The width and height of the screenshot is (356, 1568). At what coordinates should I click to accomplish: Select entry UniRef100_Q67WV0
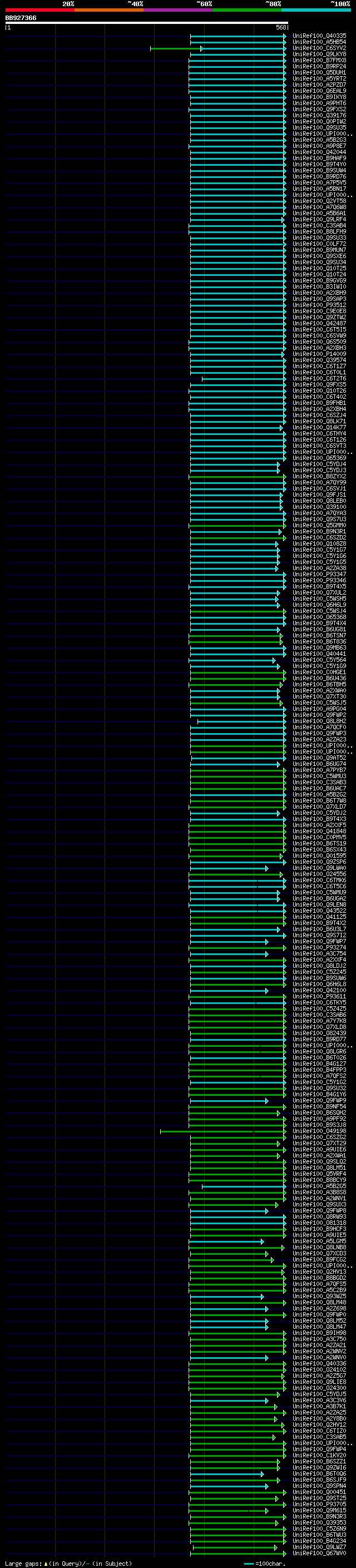tap(319, 1554)
